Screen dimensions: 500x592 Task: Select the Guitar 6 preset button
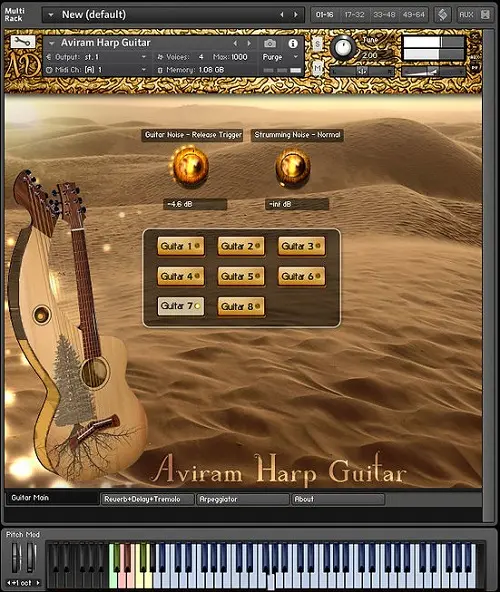click(x=301, y=277)
